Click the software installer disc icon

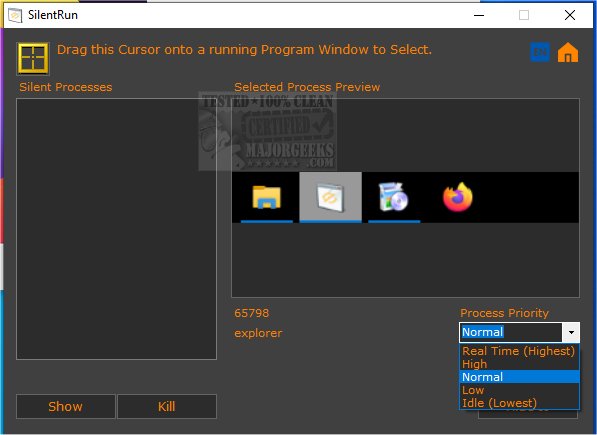[x=394, y=197]
